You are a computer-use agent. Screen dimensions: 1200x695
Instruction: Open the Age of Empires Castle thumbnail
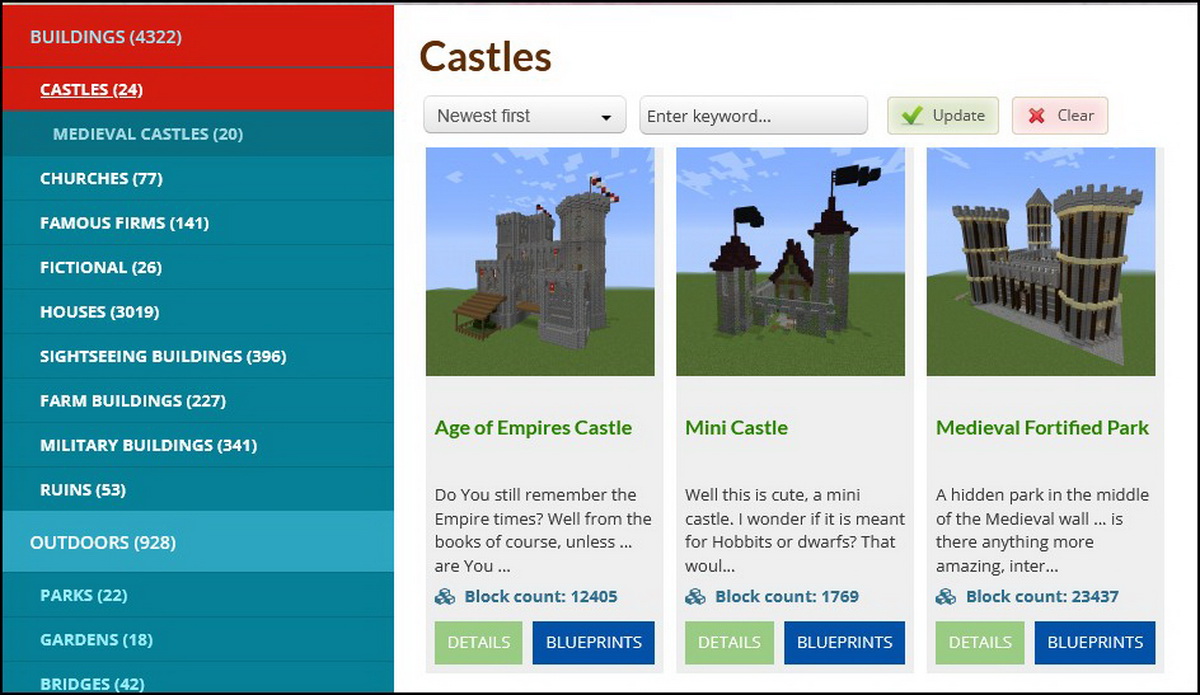pyautogui.click(x=540, y=262)
